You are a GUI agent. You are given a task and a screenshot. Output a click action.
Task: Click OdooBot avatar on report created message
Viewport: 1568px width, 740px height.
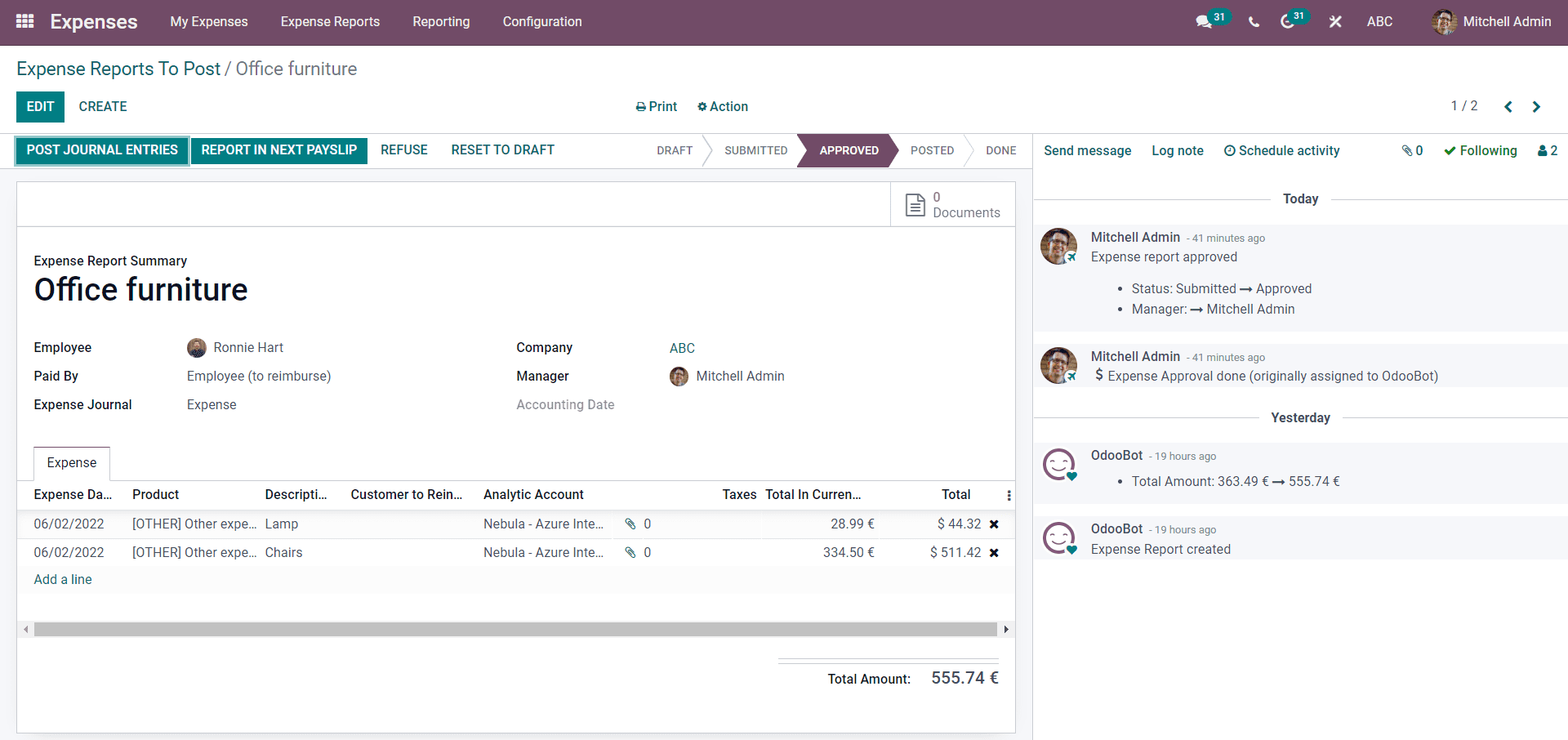tap(1059, 538)
